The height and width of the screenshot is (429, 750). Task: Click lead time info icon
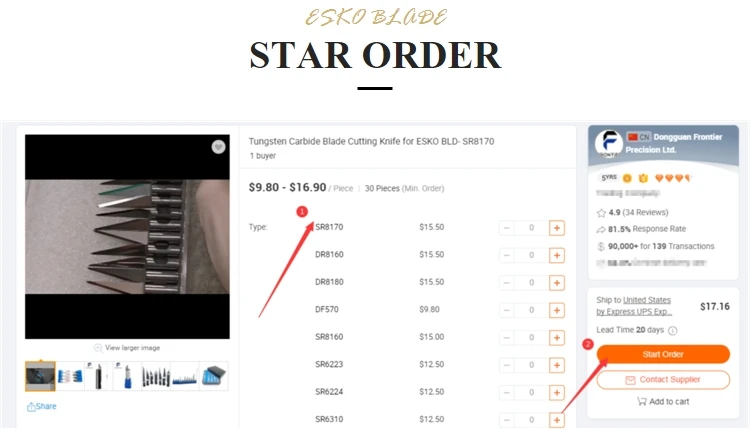click(673, 330)
